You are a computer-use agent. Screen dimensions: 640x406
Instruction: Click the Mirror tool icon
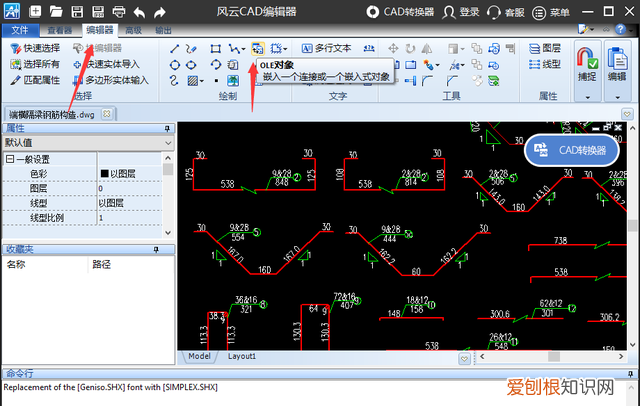[x=427, y=49]
